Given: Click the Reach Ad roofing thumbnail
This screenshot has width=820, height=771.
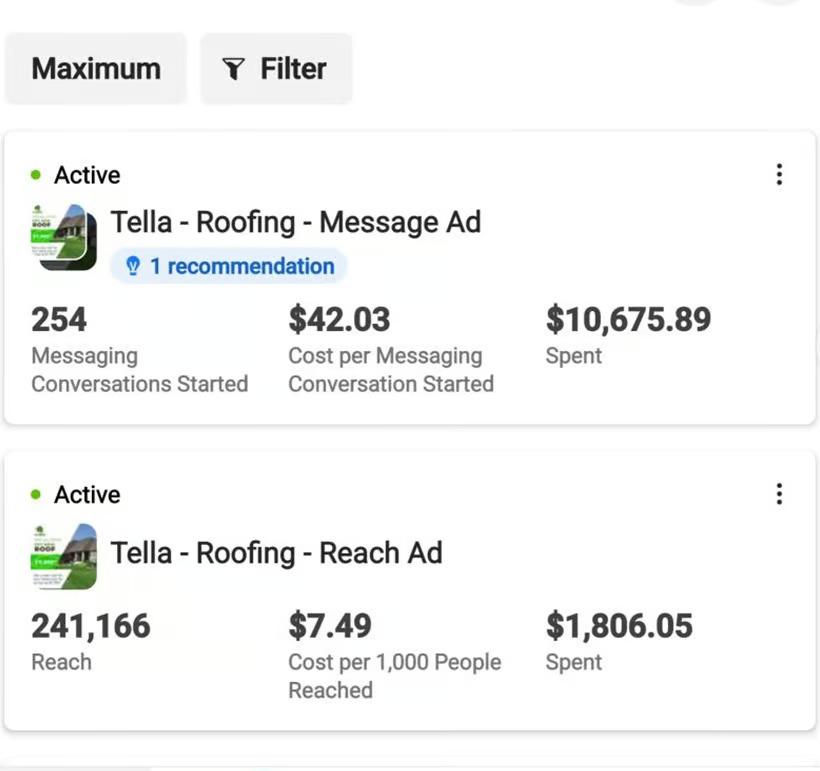Looking at the screenshot, I should click(x=64, y=557).
